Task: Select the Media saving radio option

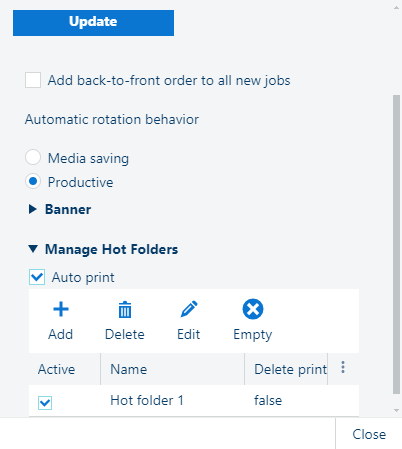Action: click(33, 157)
